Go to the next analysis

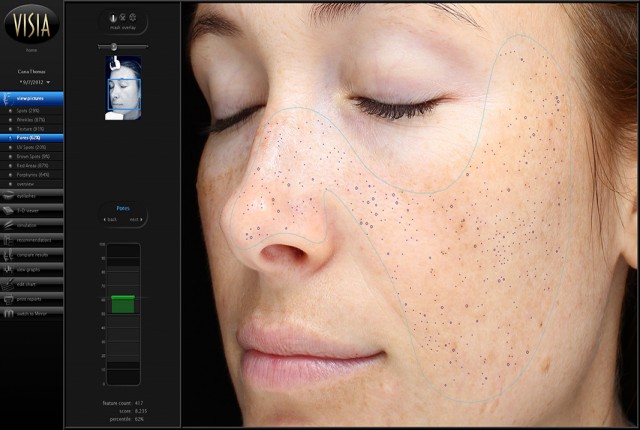tap(136, 218)
